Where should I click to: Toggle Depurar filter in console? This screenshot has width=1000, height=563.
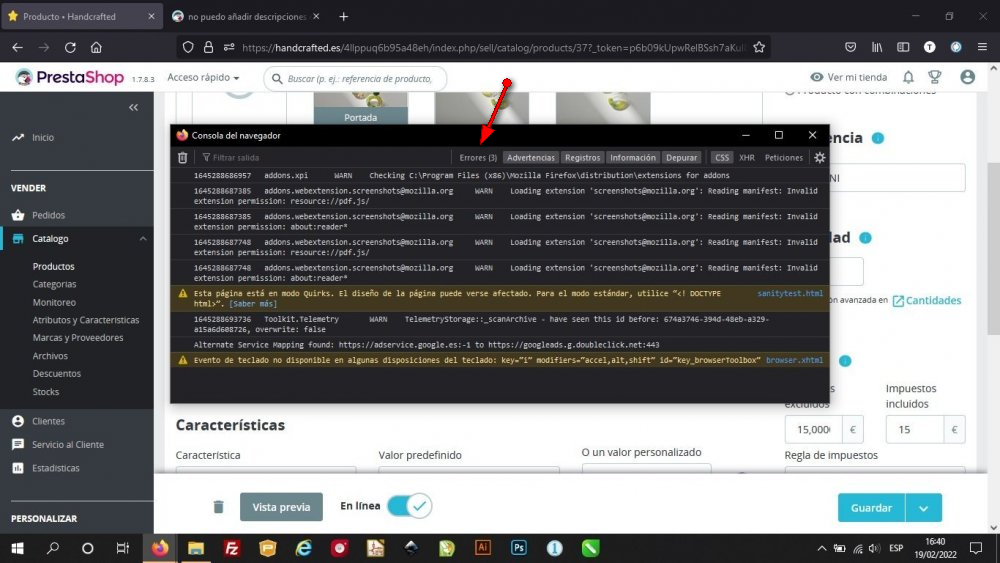tap(681, 157)
